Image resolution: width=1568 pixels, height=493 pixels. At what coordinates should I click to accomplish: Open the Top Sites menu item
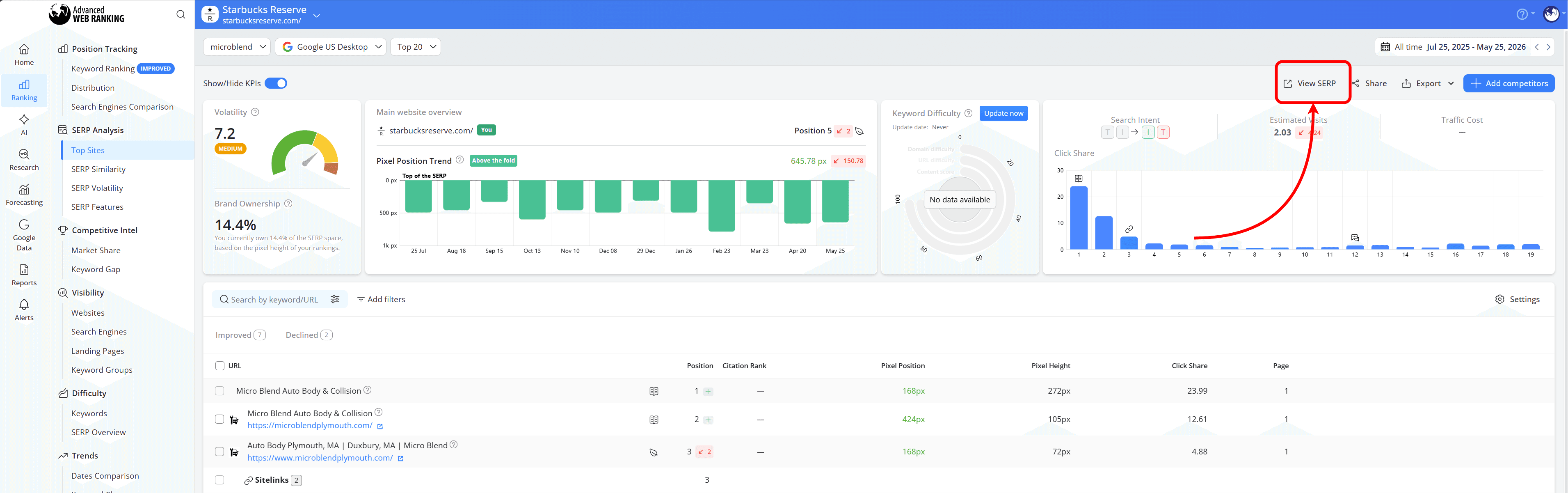pyautogui.click(x=88, y=150)
